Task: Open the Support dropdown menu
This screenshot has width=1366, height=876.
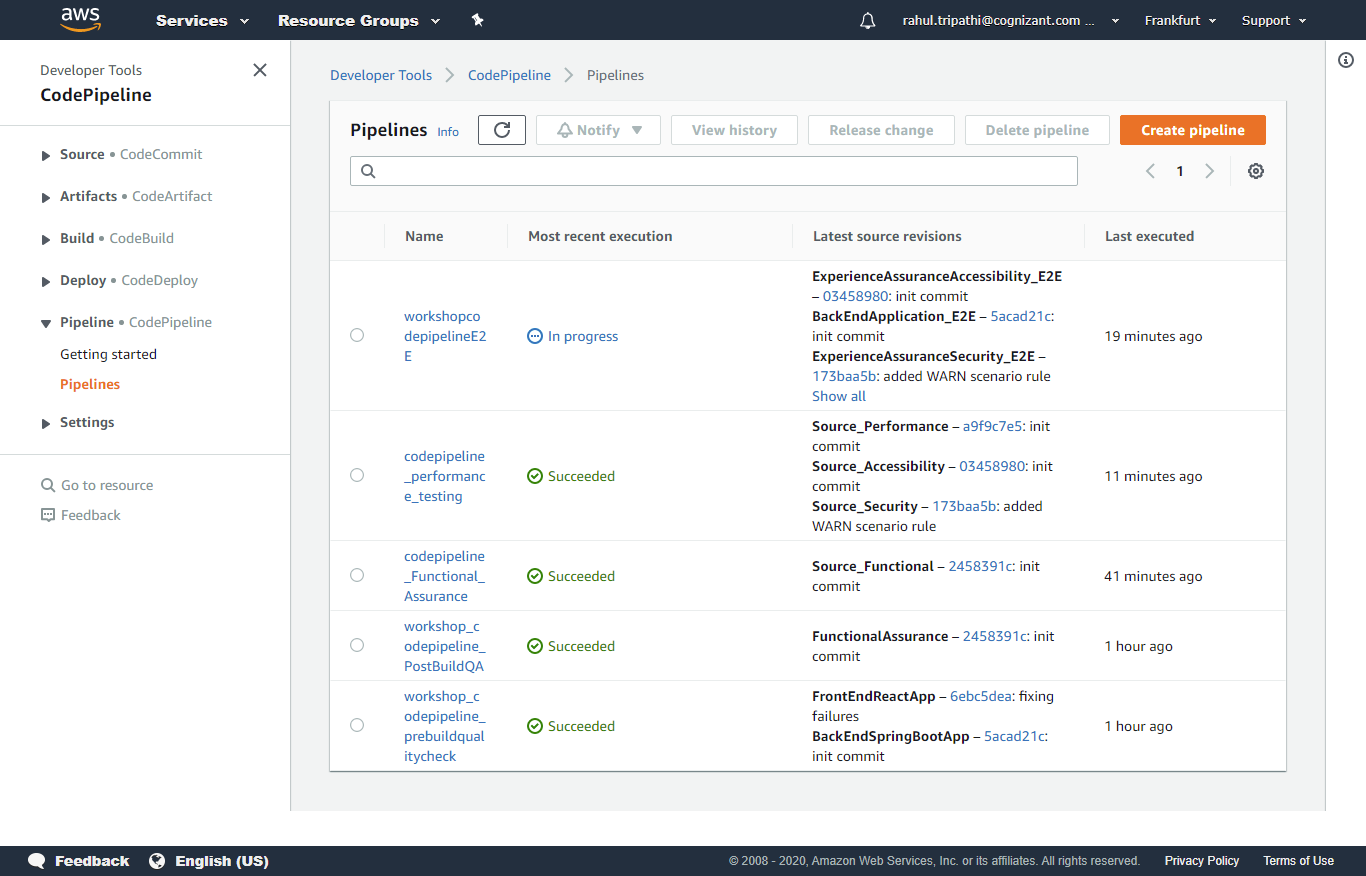Action: pos(1274,20)
